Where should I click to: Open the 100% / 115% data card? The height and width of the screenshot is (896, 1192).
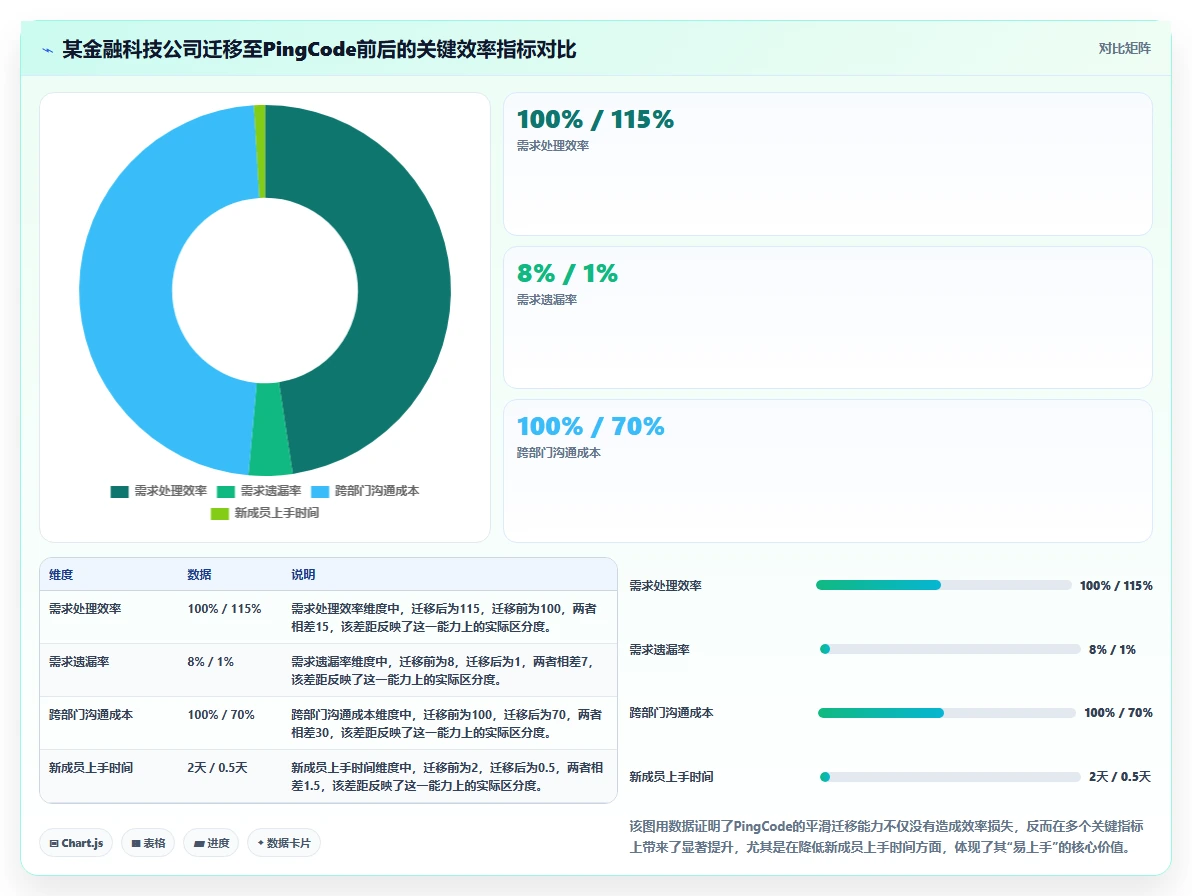click(x=828, y=164)
